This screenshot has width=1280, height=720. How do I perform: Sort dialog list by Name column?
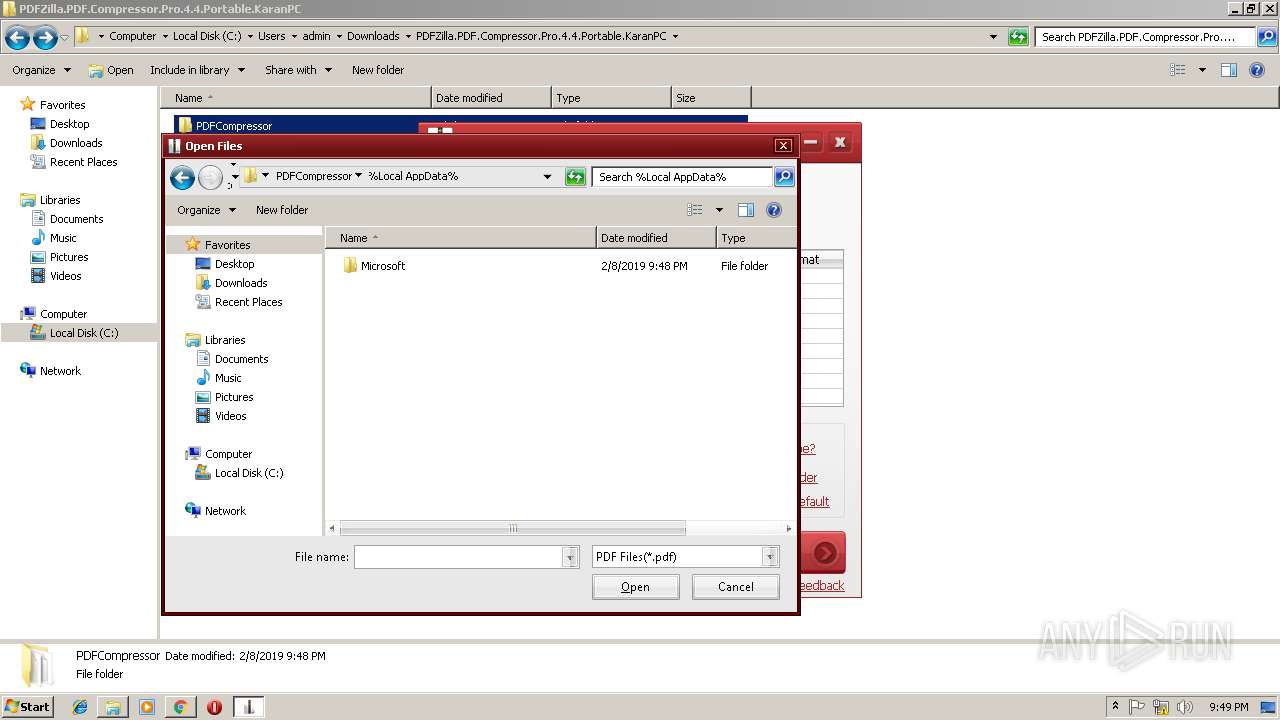pos(461,238)
